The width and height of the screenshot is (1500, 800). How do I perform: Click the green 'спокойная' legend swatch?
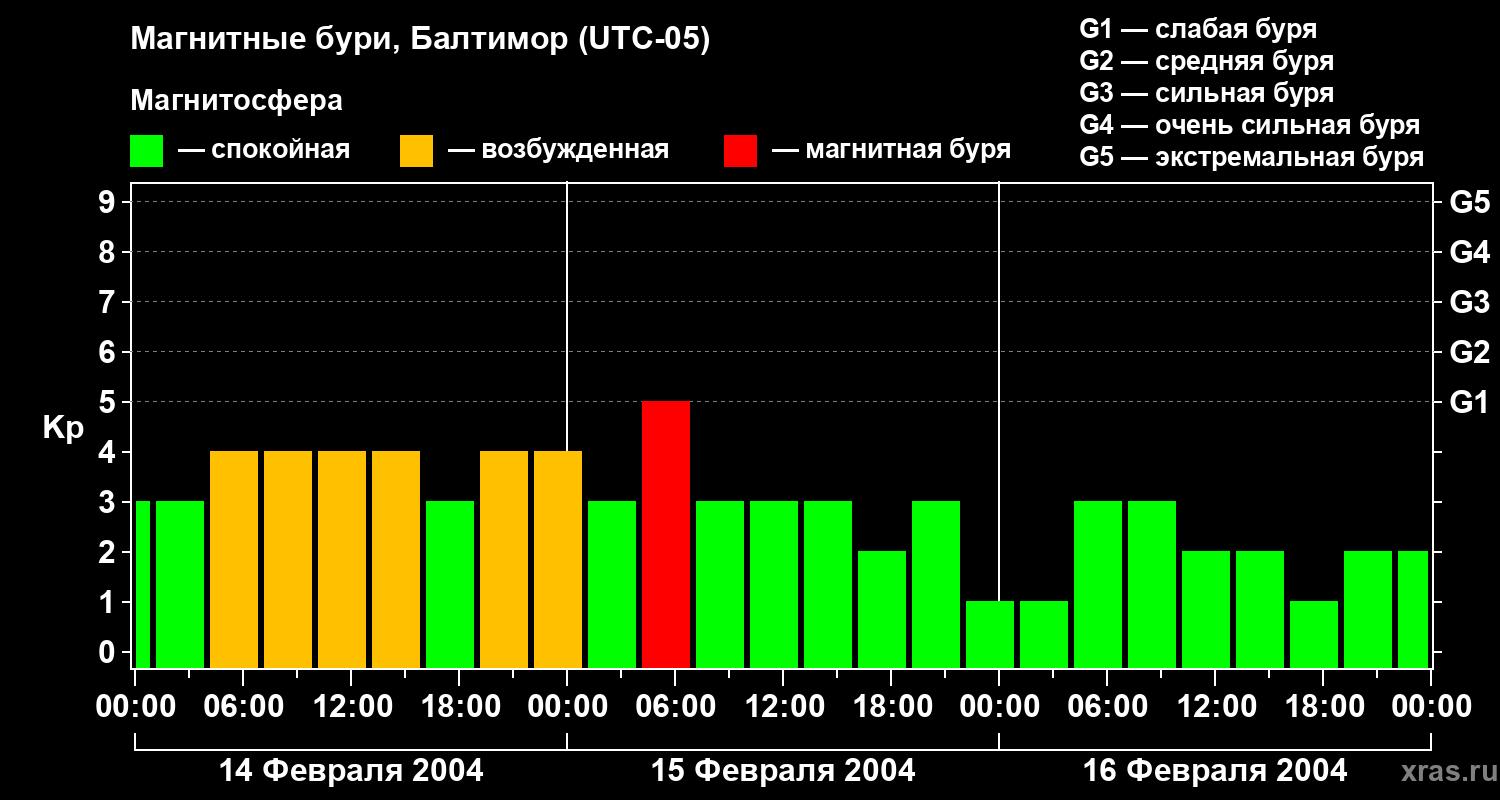pyautogui.click(x=147, y=151)
